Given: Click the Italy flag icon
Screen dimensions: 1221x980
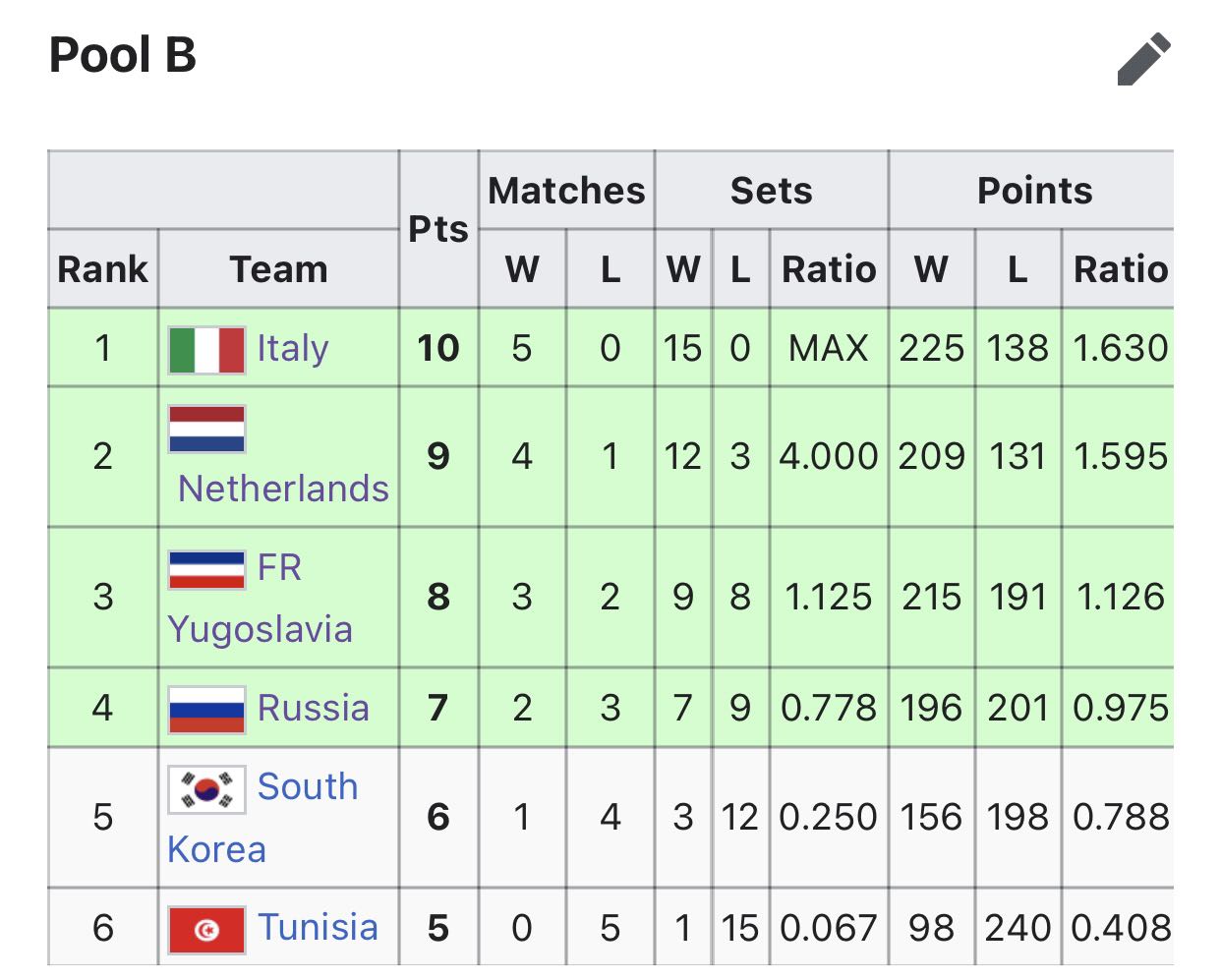Looking at the screenshot, I should (206, 350).
